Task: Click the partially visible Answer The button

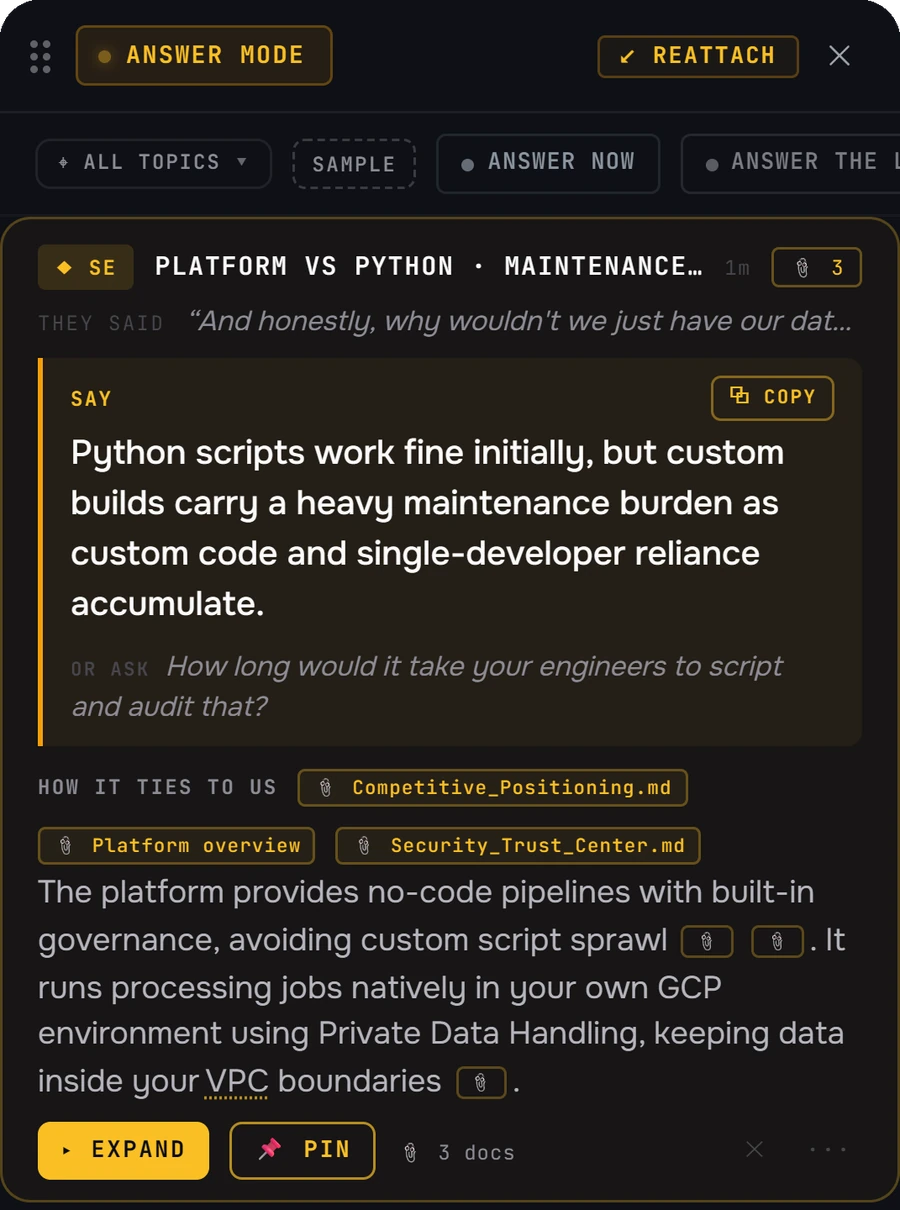Action: click(791, 163)
